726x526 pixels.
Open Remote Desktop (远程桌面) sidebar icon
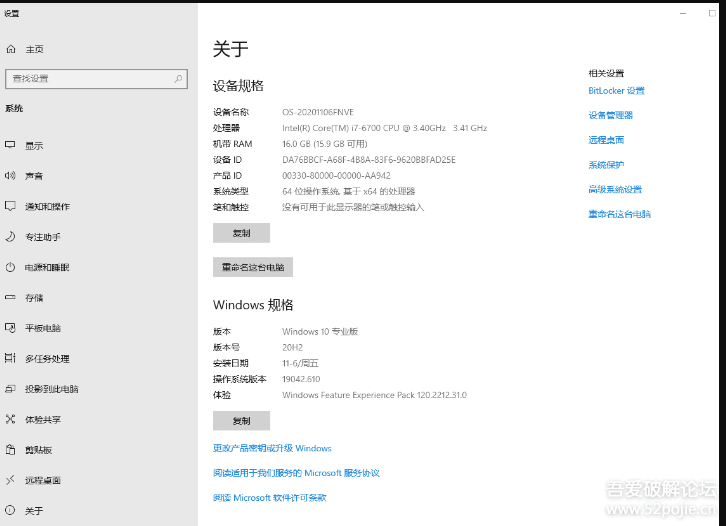pos(10,480)
